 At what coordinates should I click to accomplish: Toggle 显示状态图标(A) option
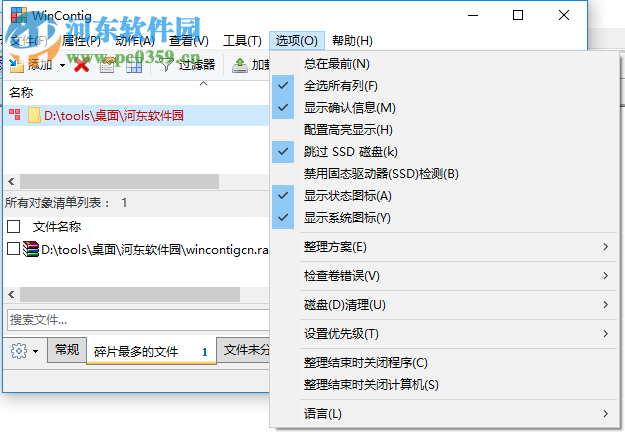click(444, 196)
